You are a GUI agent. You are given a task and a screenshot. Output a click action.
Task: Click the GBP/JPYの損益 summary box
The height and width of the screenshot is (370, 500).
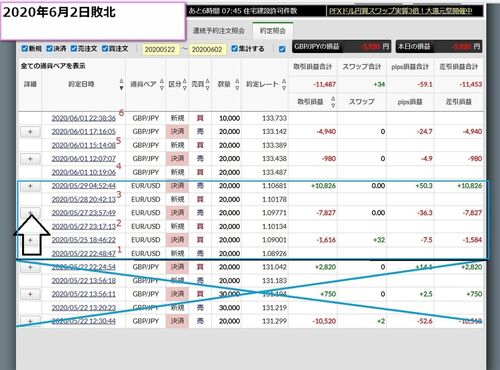342,46
